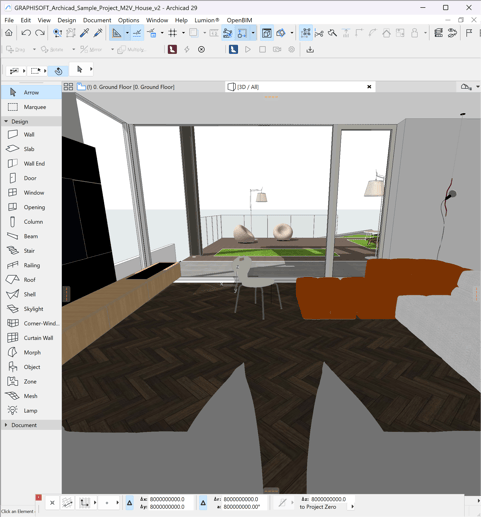481x517 pixels.
Task: Select the Morph tool
Action: click(31, 352)
